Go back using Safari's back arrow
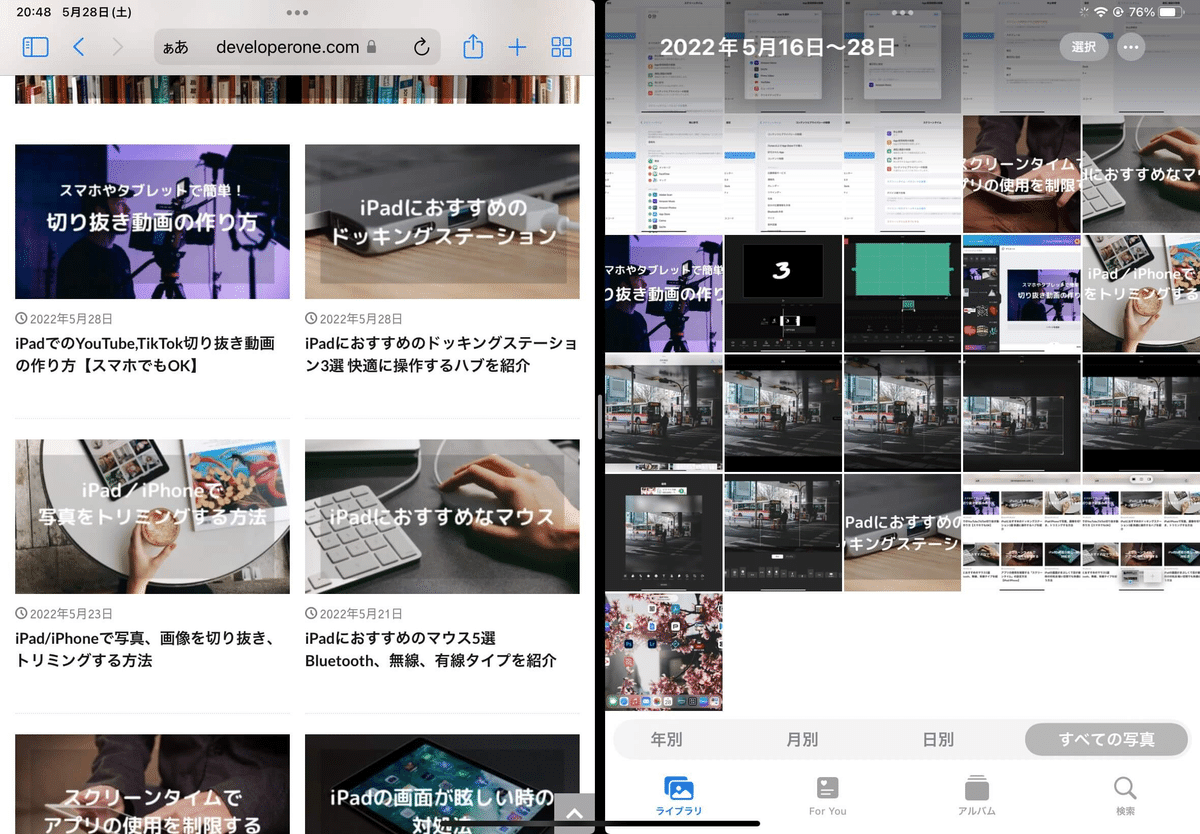Screen dimensions: 1200x834 click(x=77, y=47)
